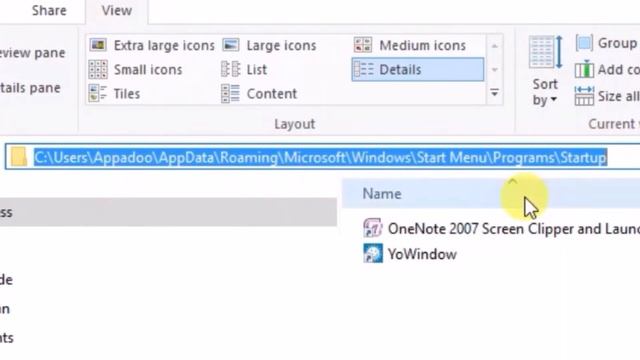
Task: Click the Details pane button
Action: pos(30,88)
